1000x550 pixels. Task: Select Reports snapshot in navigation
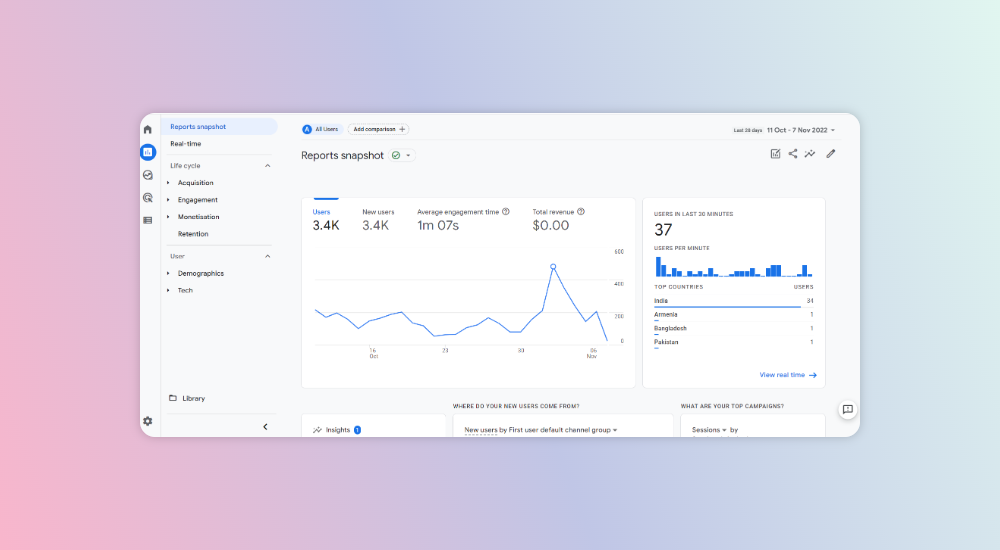pos(219,126)
